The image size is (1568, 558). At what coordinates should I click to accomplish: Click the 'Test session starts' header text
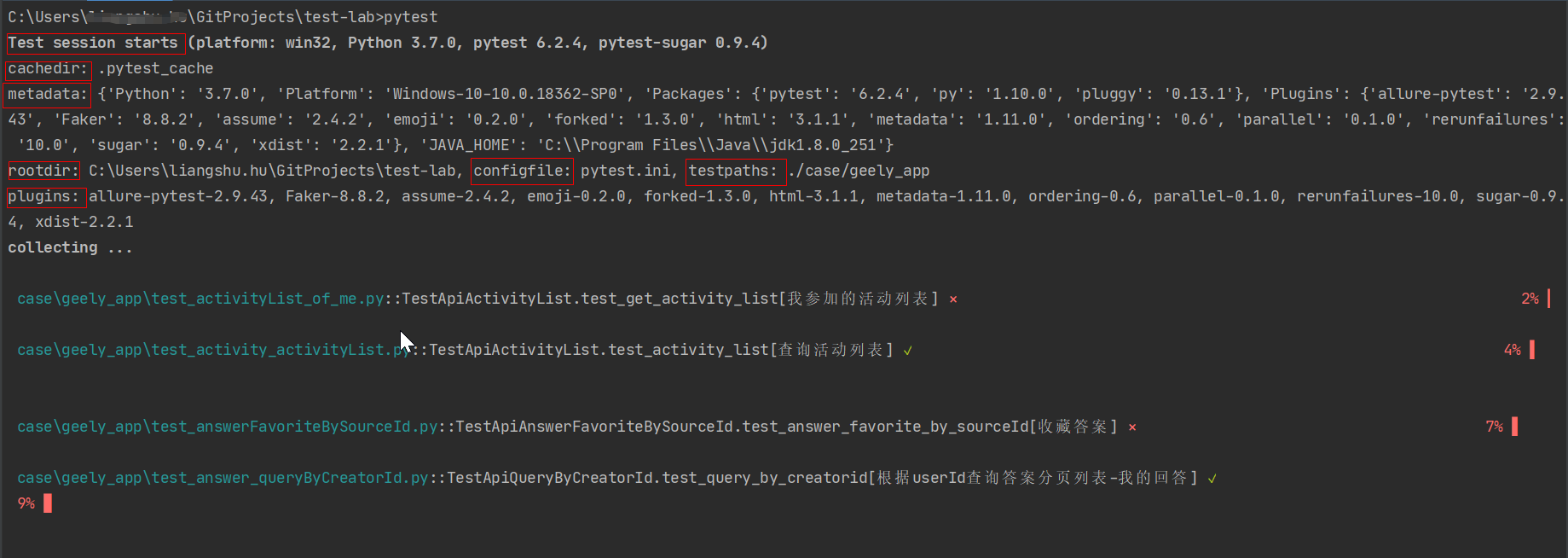tap(93, 43)
